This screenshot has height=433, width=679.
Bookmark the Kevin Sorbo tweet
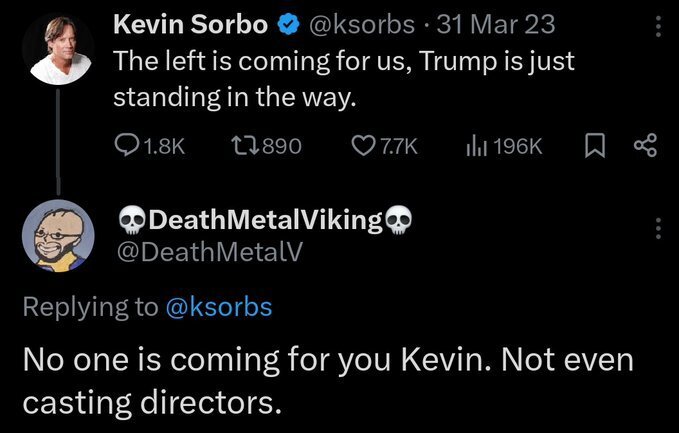(x=594, y=147)
